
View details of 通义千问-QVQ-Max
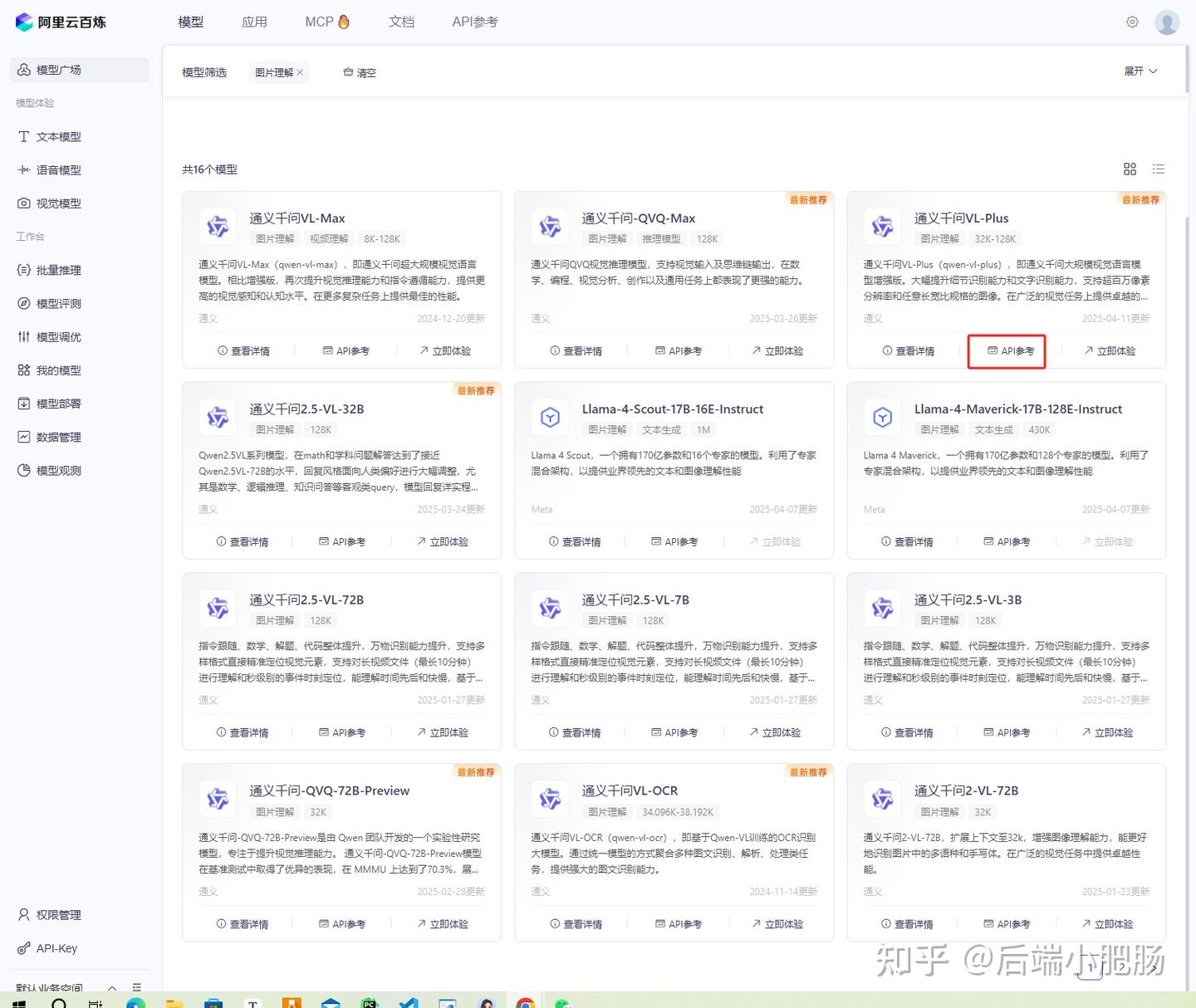coord(576,351)
